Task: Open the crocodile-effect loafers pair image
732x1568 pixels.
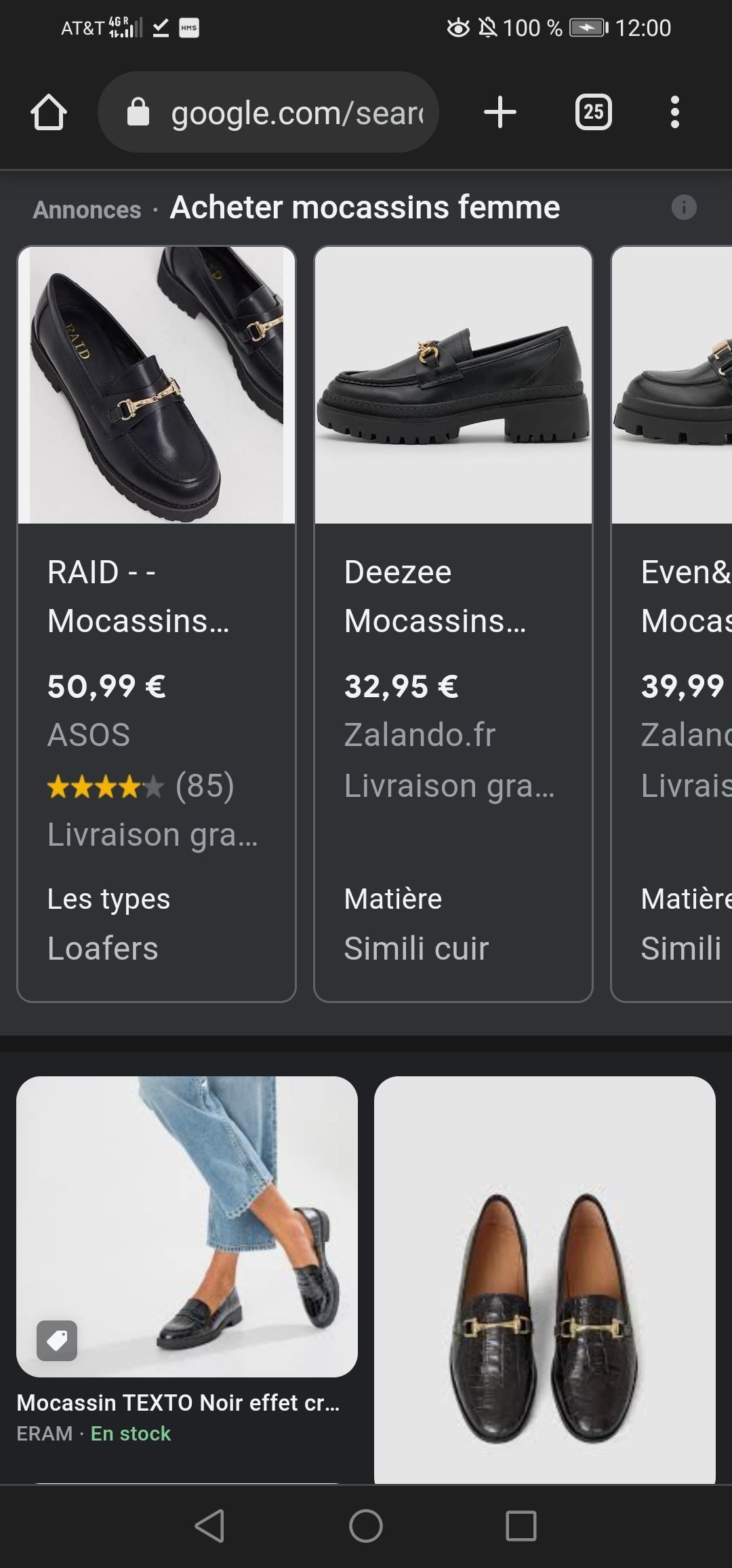Action: tap(545, 1278)
